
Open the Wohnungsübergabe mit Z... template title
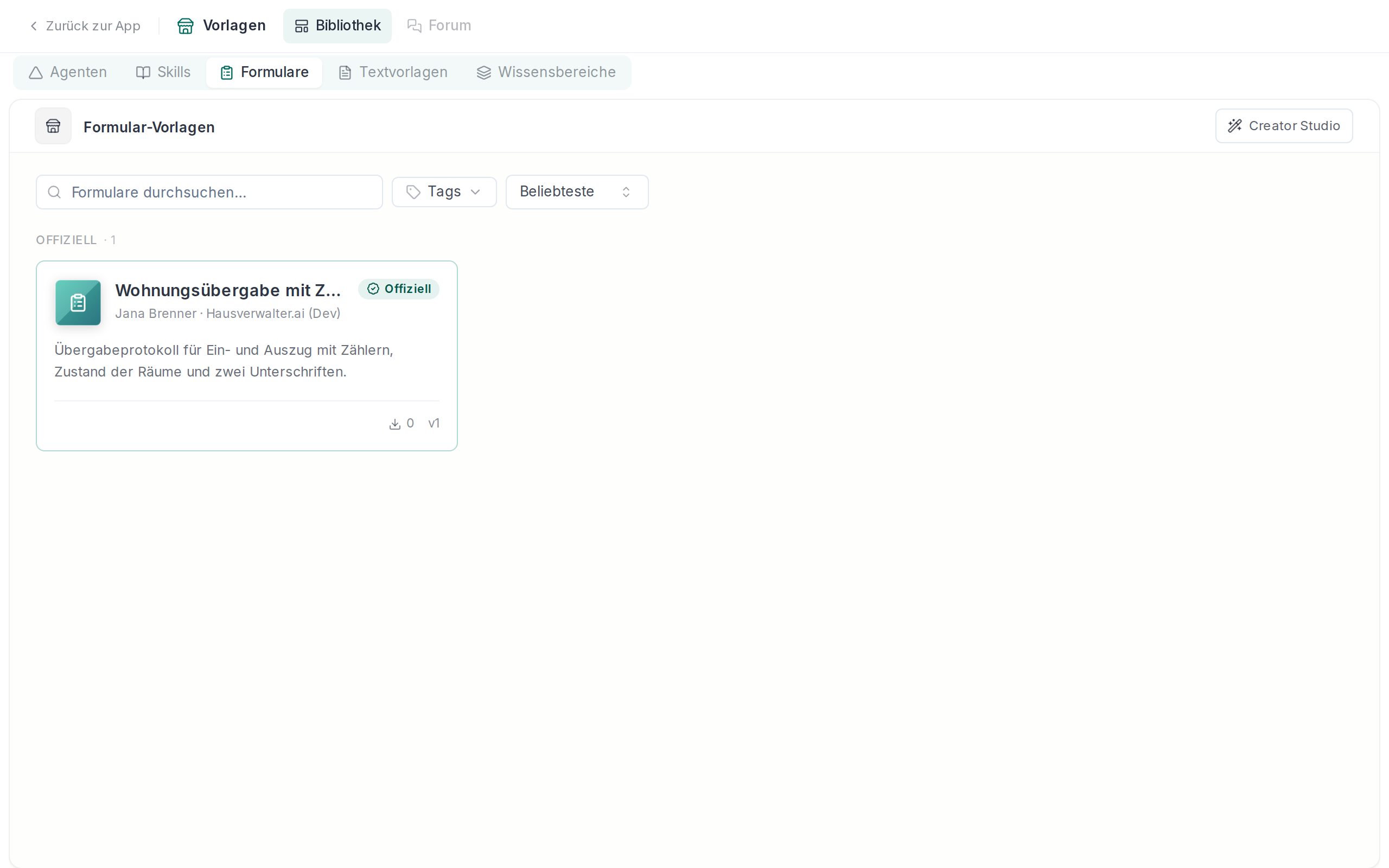coord(228,290)
